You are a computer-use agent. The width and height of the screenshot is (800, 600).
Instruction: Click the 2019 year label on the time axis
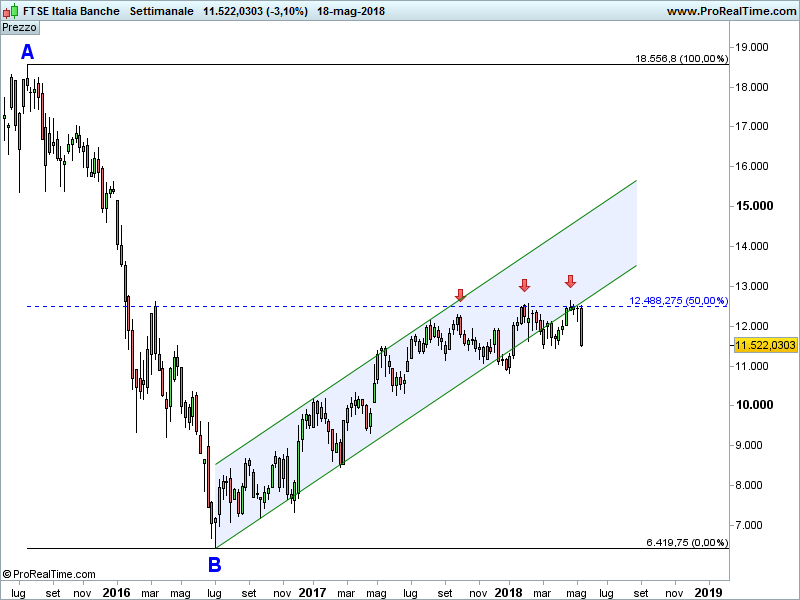click(709, 592)
